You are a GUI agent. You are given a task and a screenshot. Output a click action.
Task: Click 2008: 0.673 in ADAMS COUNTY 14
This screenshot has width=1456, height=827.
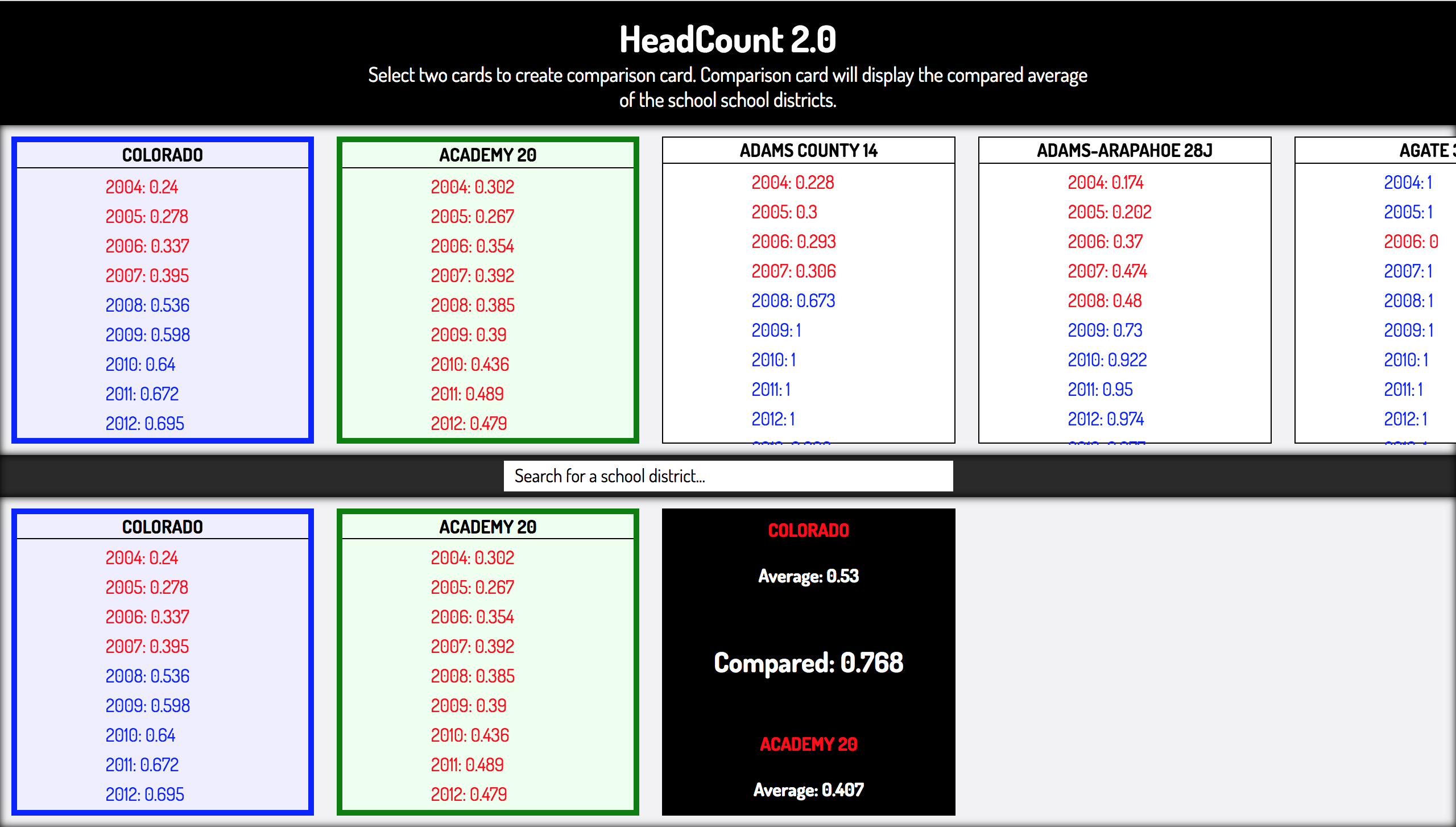point(793,301)
